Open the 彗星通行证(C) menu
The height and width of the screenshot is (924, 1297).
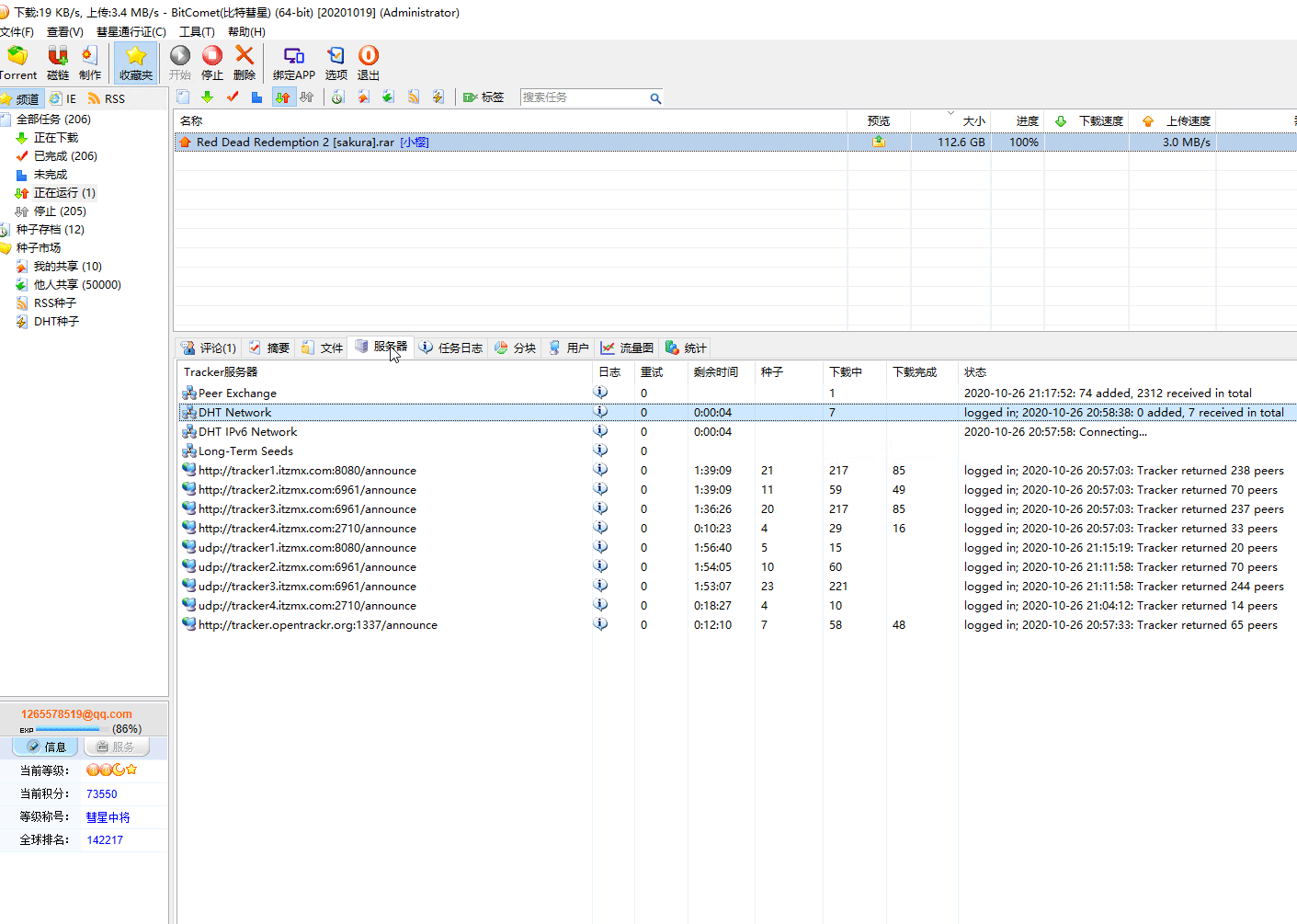(x=131, y=31)
